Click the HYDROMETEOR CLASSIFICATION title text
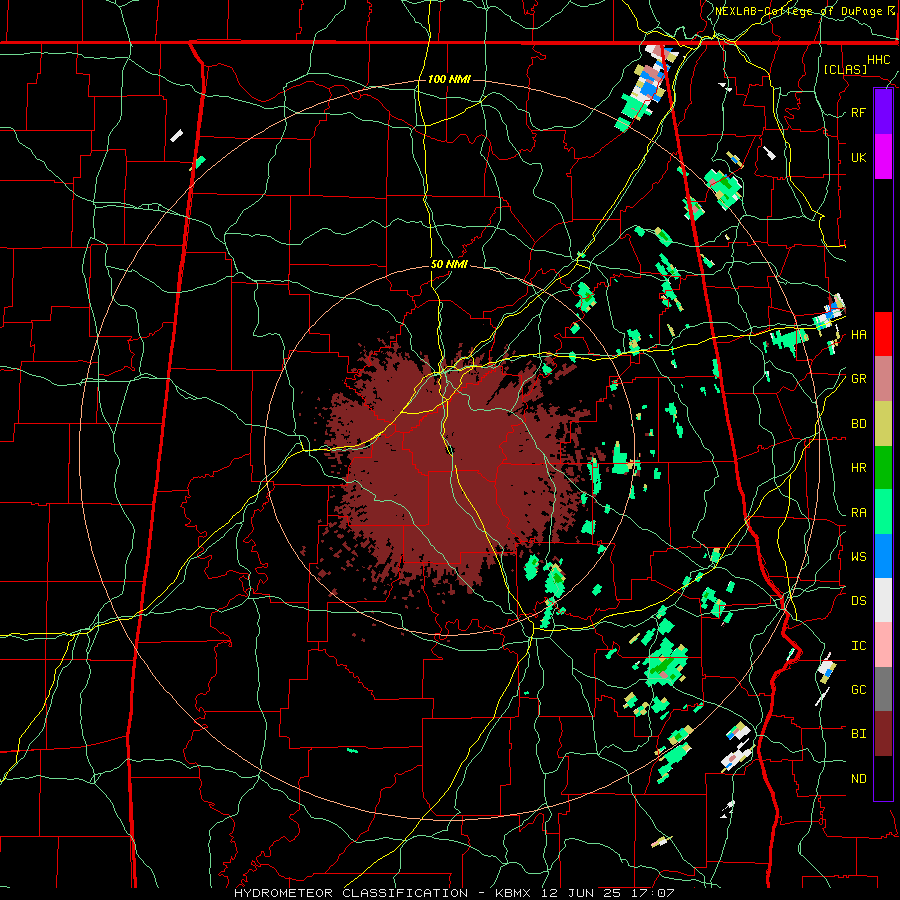 [x=351, y=893]
